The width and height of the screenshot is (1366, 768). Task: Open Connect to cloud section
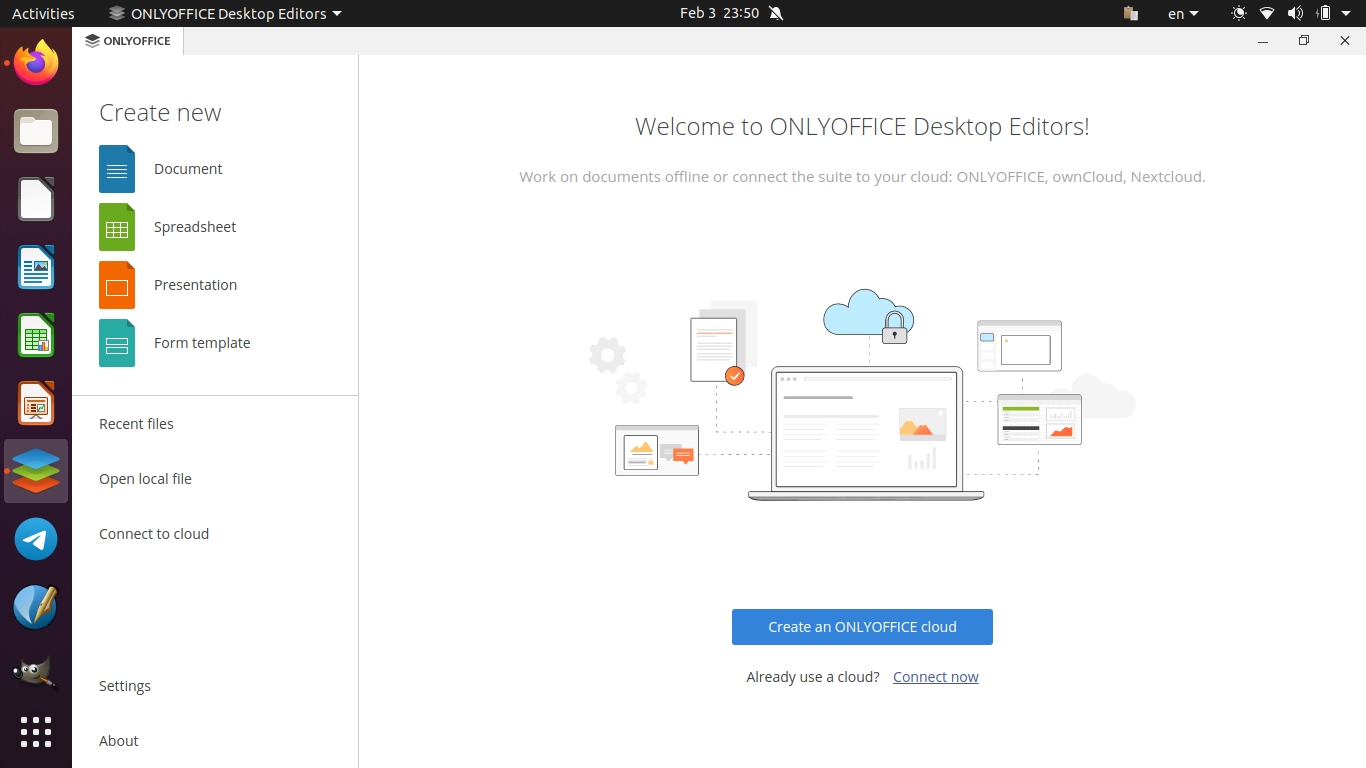point(154,534)
